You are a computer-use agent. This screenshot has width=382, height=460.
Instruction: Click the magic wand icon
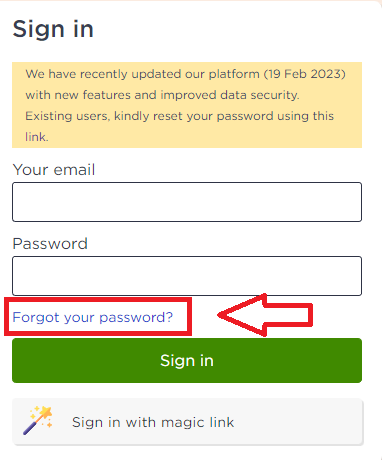click(38, 420)
